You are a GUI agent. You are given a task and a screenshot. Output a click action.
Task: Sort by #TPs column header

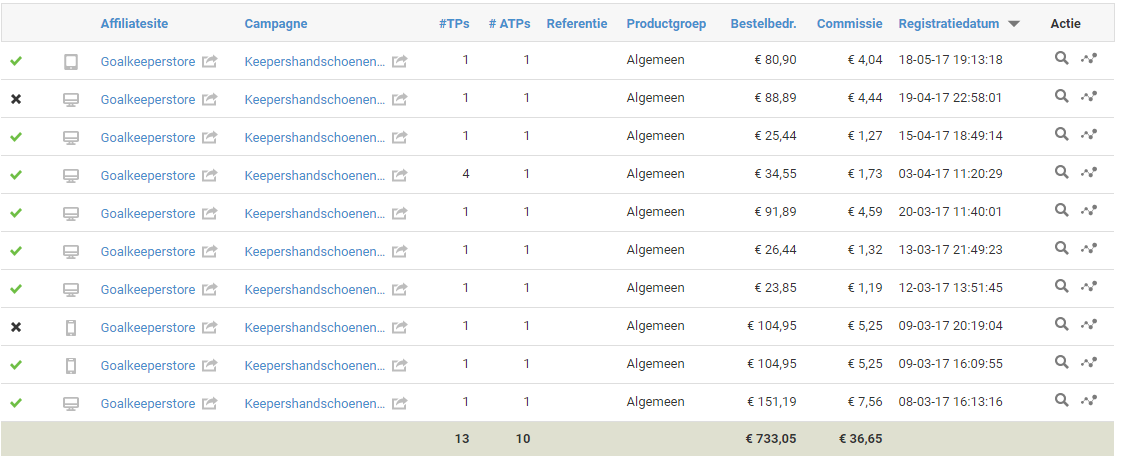coord(454,24)
